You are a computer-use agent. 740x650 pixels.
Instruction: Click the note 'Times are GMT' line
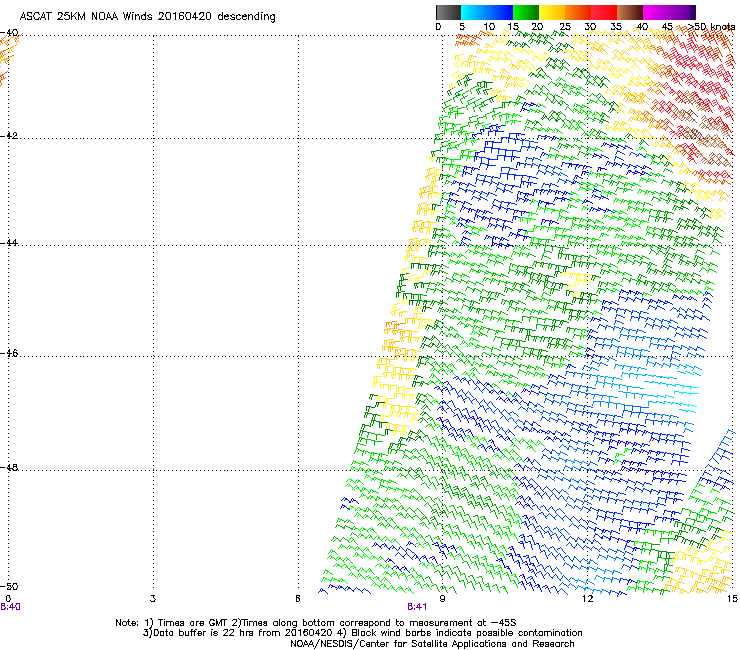[316, 623]
